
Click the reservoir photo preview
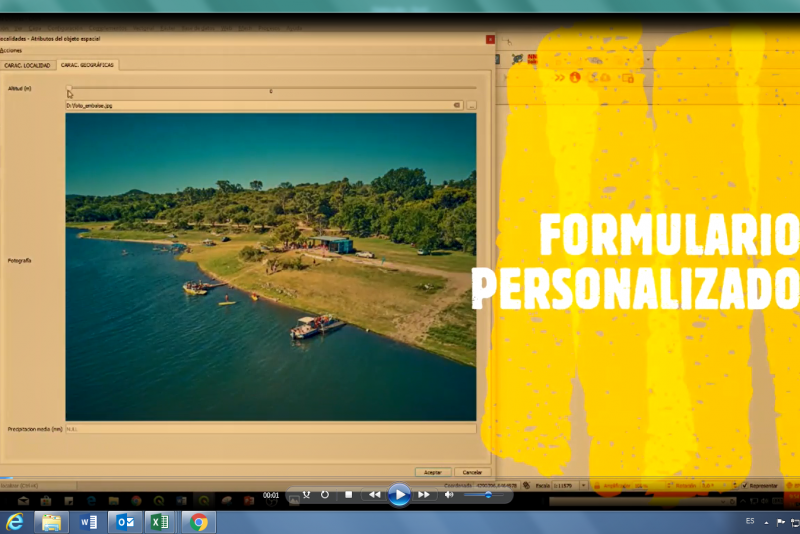[271, 267]
